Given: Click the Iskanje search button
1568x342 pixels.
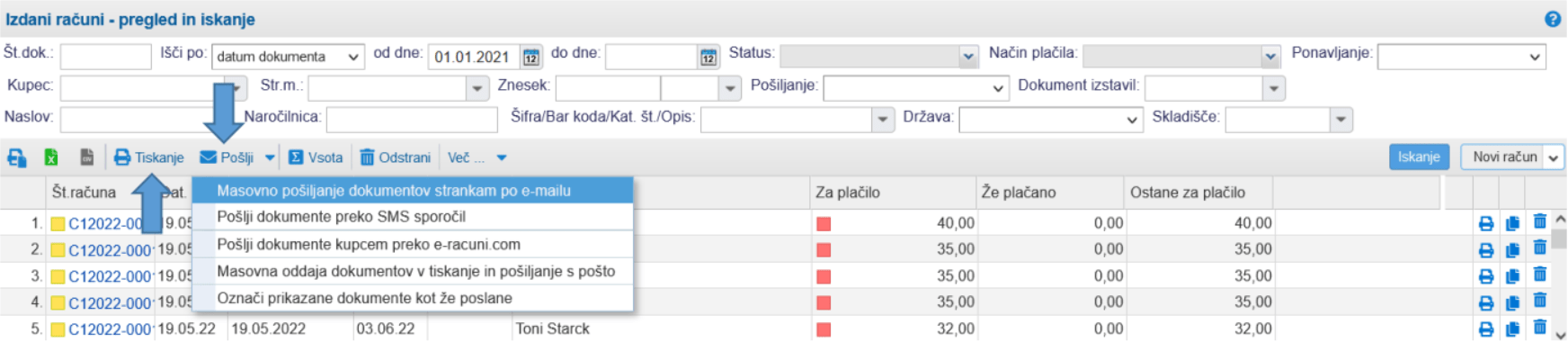Looking at the screenshot, I should click(1419, 157).
